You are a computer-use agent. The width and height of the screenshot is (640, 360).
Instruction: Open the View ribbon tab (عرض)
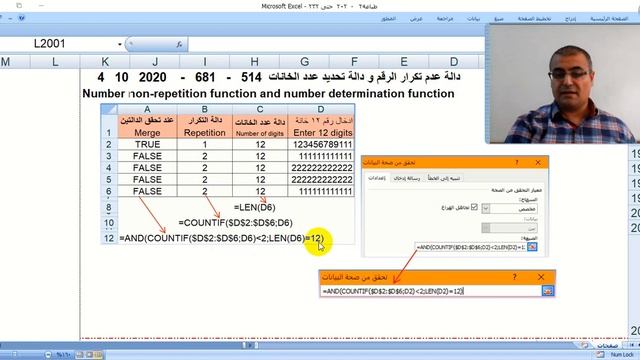point(416,19)
